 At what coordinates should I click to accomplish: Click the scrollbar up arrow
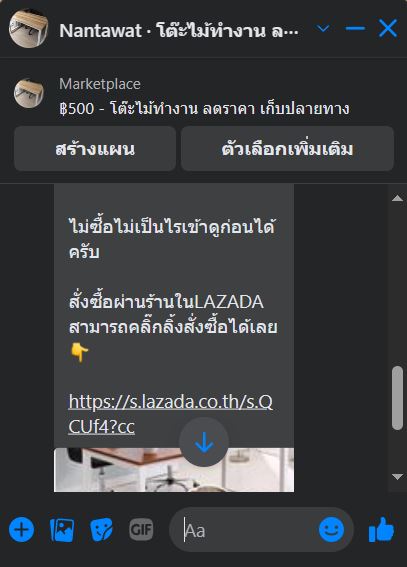pos(397,198)
